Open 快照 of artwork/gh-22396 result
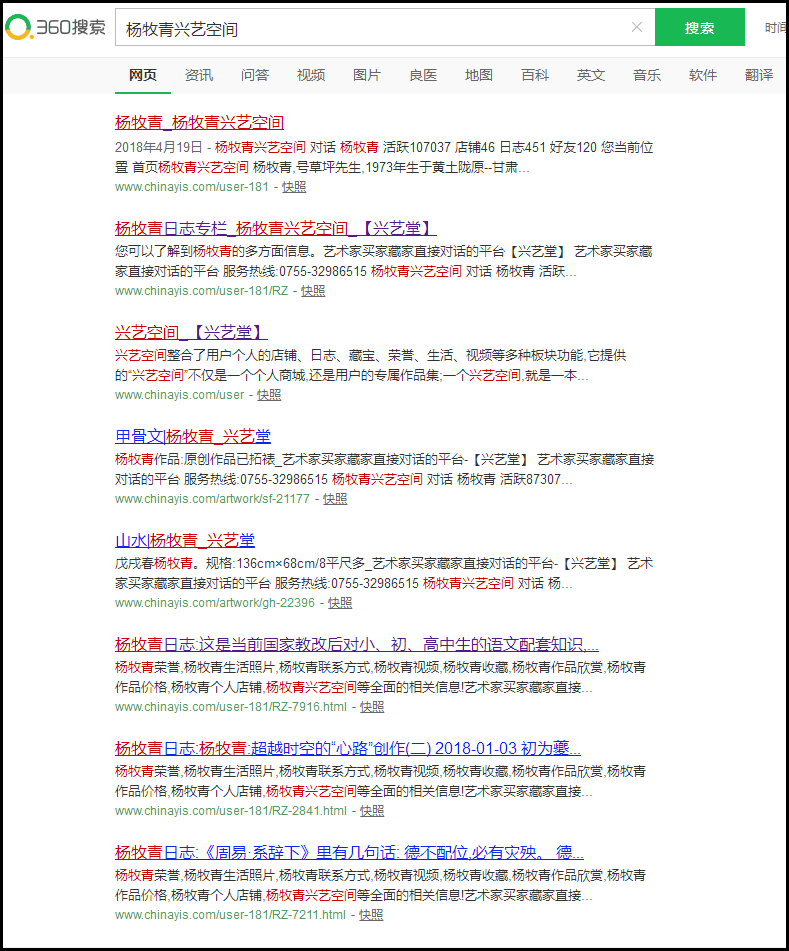 [x=340, y=603]
